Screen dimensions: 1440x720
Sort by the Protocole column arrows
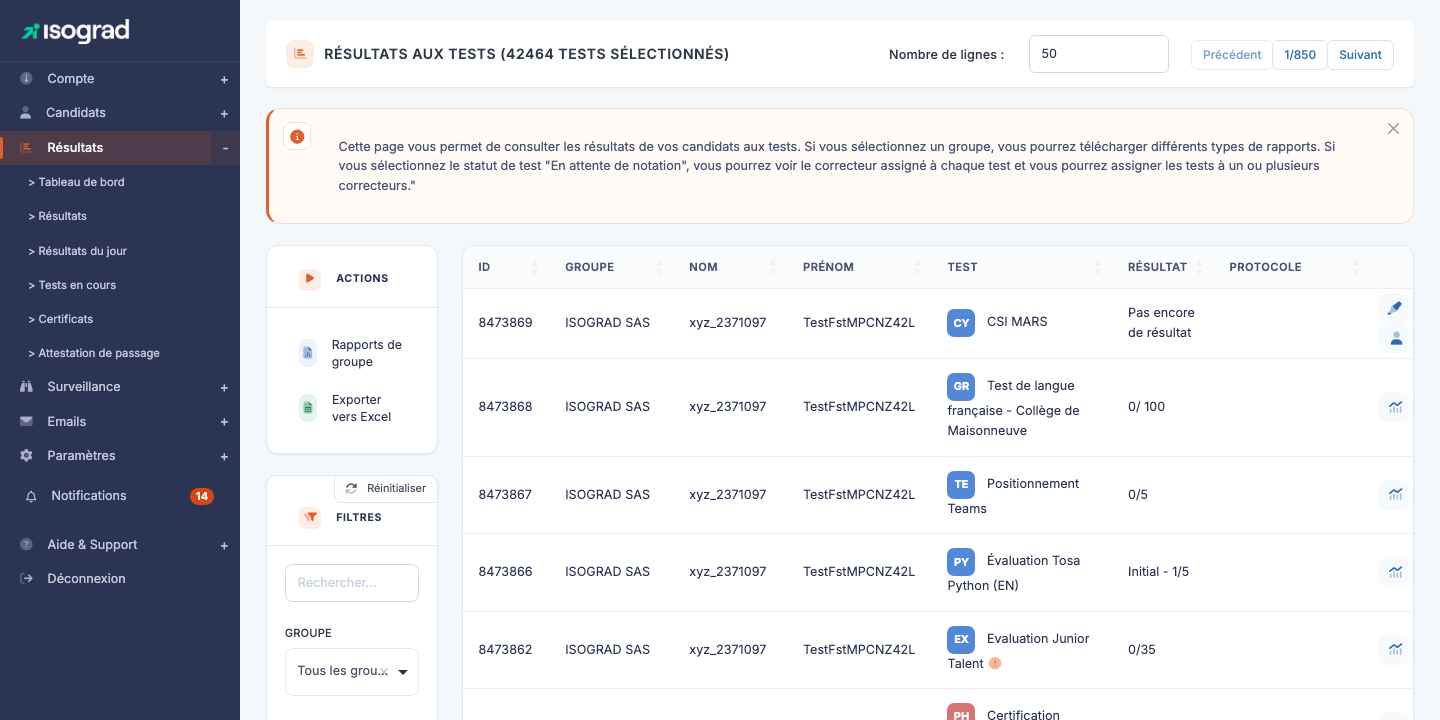(1356, 267)
